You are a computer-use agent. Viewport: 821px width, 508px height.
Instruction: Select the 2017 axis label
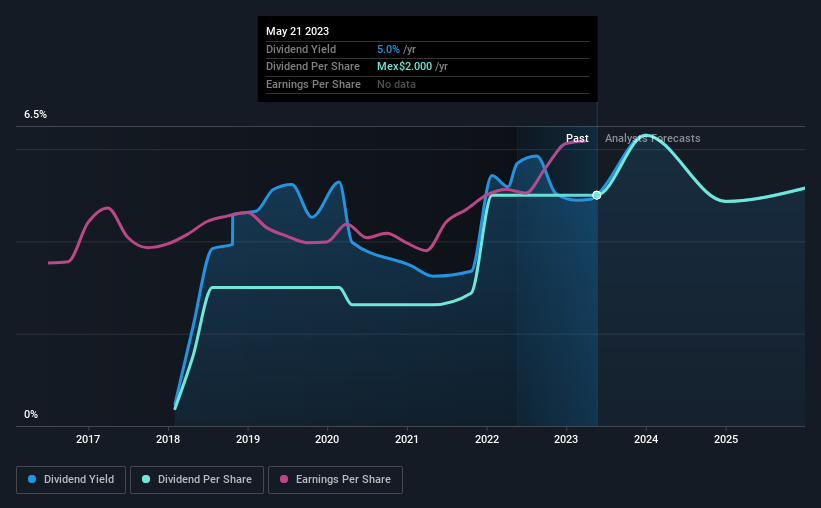coord(88,439)
